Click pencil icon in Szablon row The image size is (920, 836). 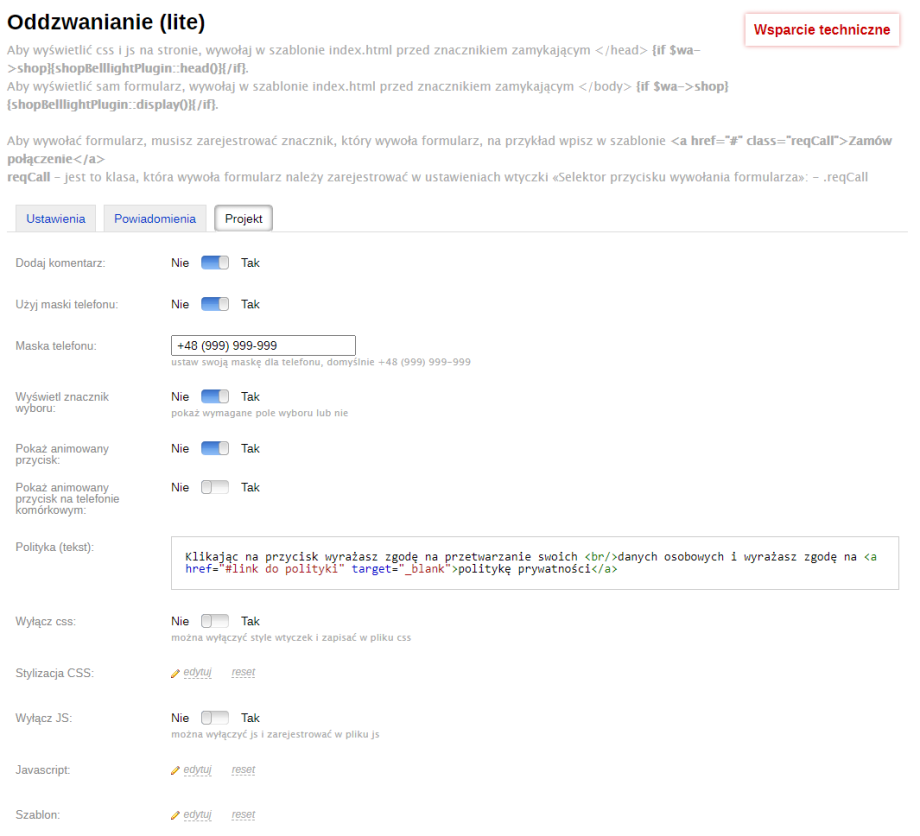[176, 815]
